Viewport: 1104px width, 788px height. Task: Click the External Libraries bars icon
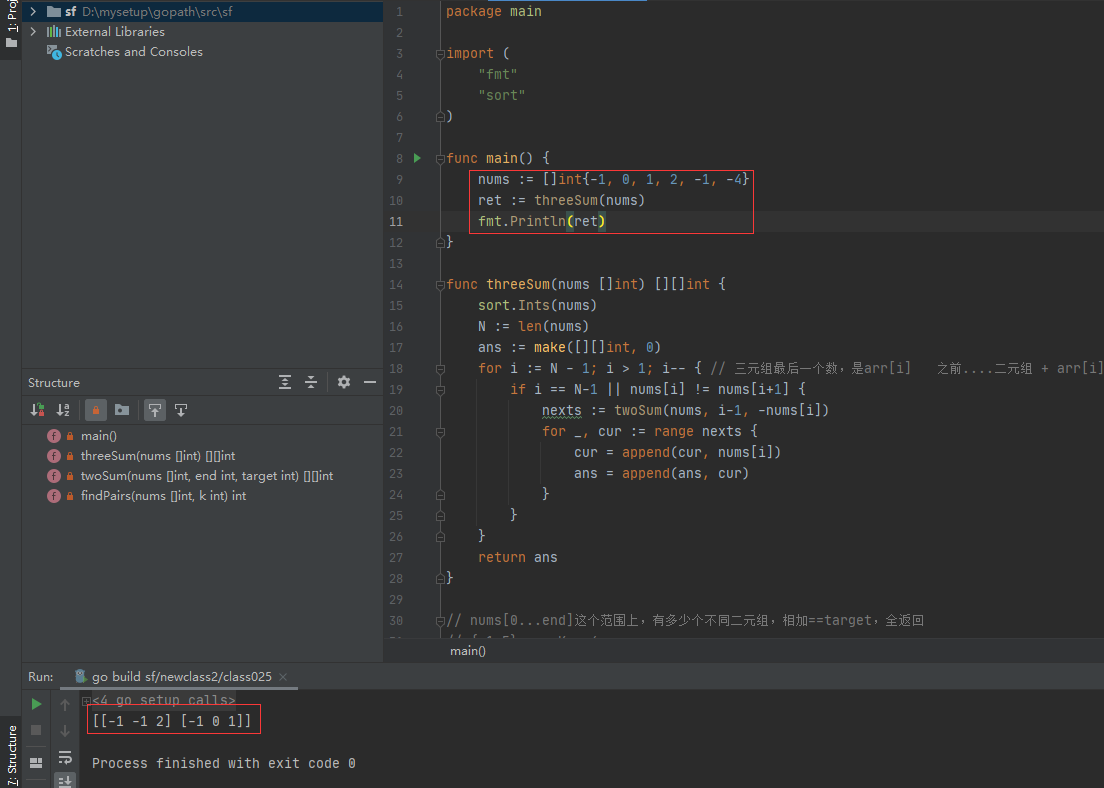(54, 32)
